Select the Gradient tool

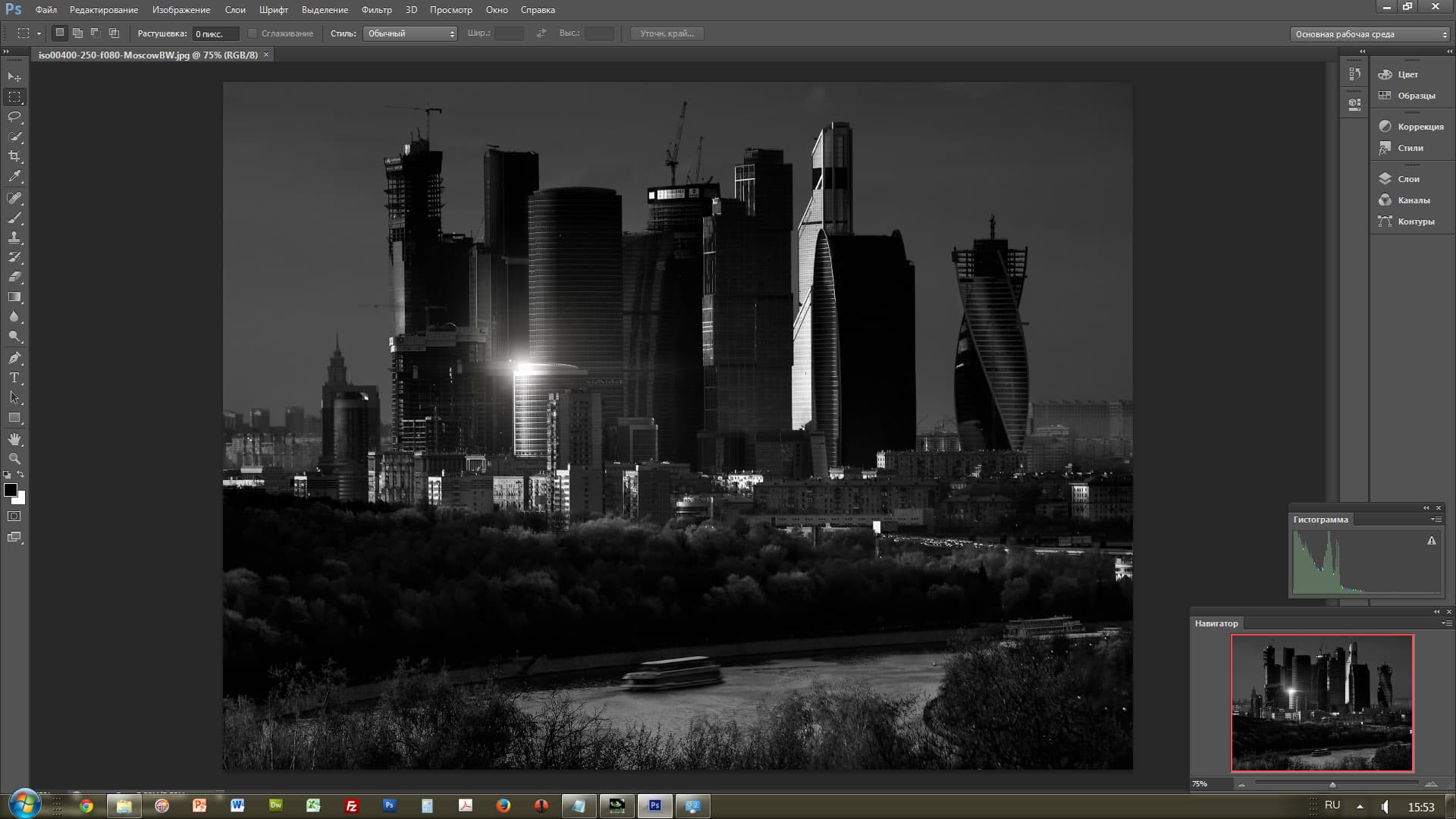pyautogui.click(x=14, y=297)
